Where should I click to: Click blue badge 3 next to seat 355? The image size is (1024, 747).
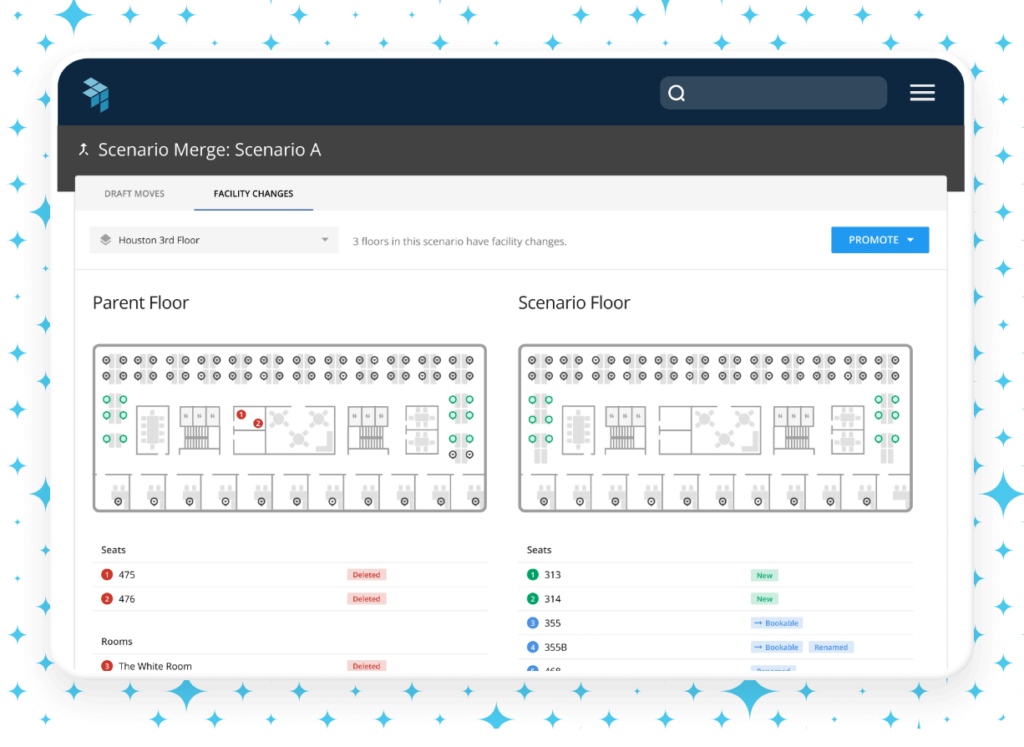tap(533, 623)
